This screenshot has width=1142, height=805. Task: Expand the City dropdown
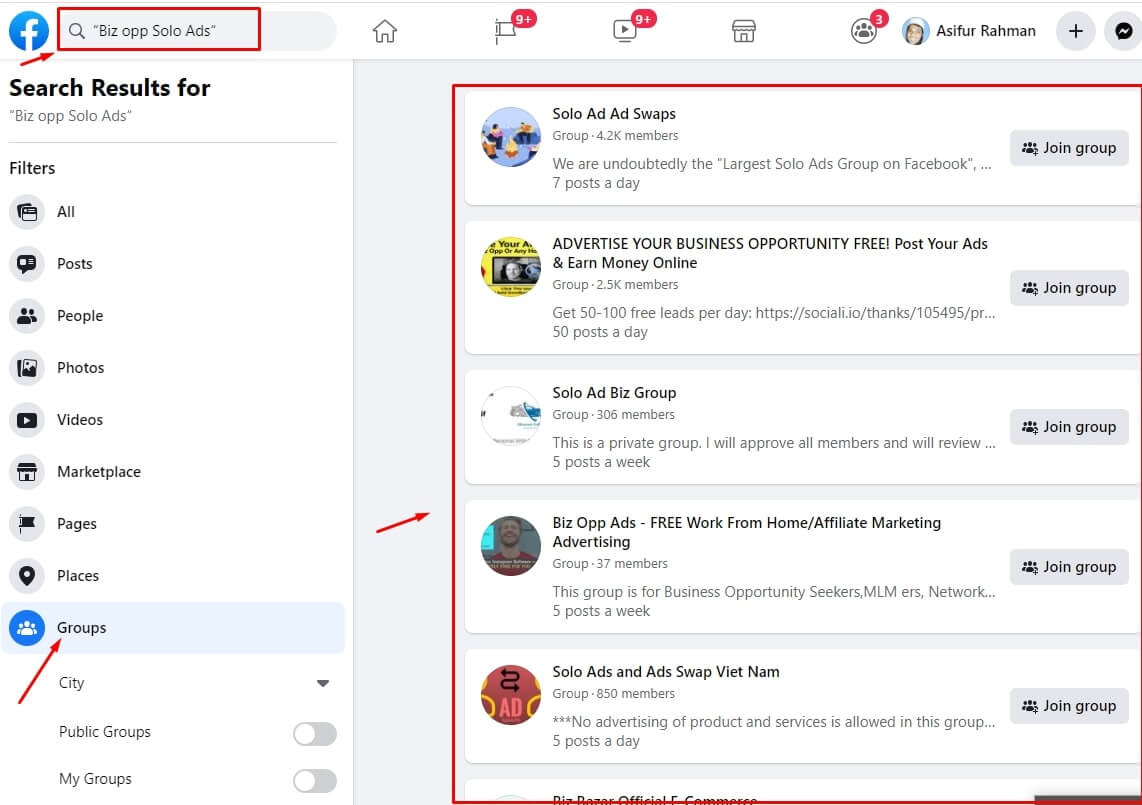[x=322, y=682]
